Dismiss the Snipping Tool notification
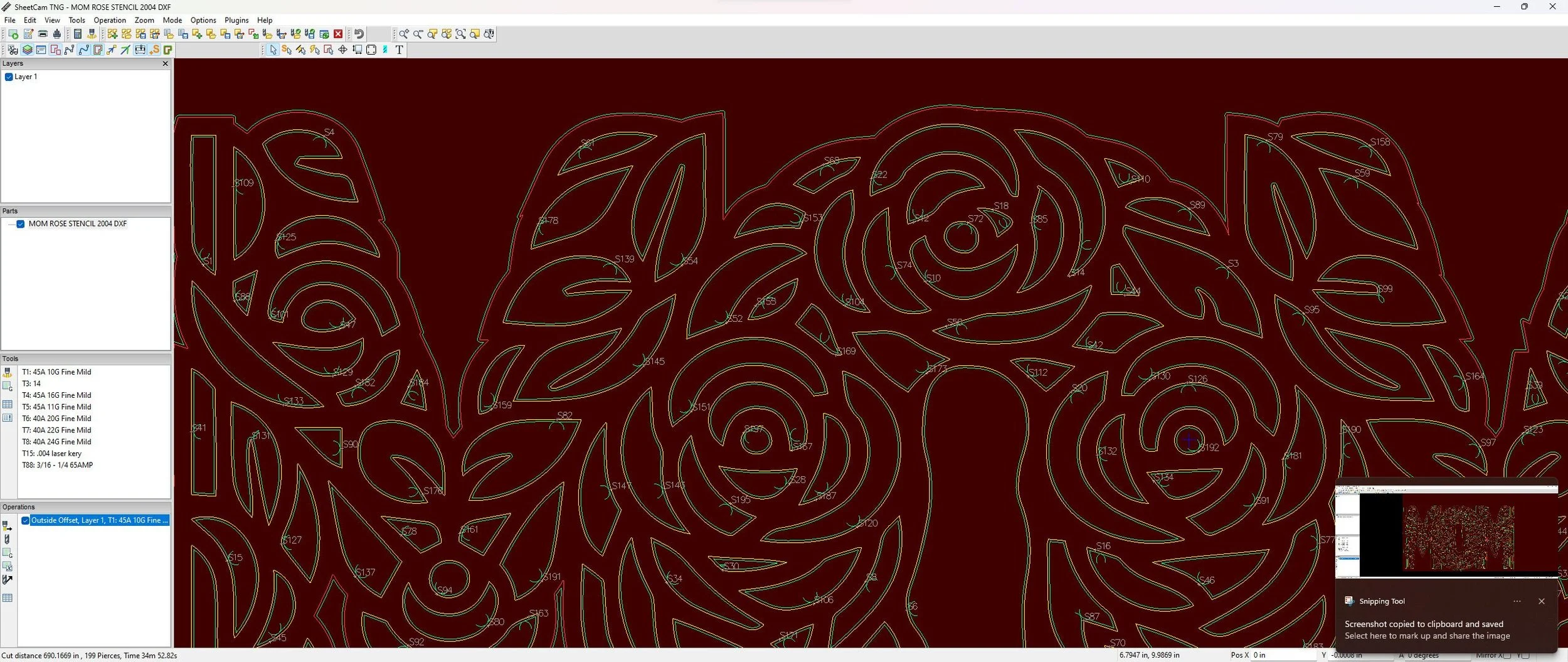The height and width of the screenshot is (662, 1568). (1542, 601)
